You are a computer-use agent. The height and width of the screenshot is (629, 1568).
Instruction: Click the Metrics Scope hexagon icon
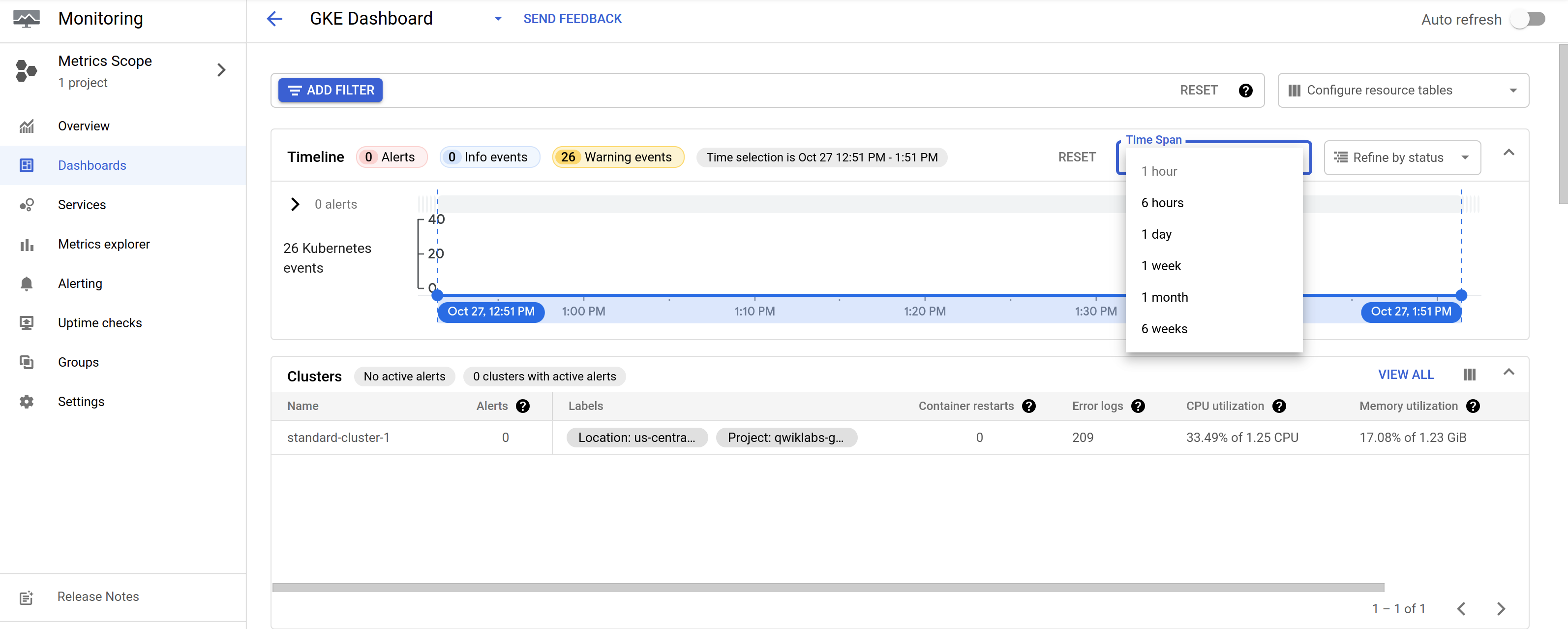(x=26, y=71)
